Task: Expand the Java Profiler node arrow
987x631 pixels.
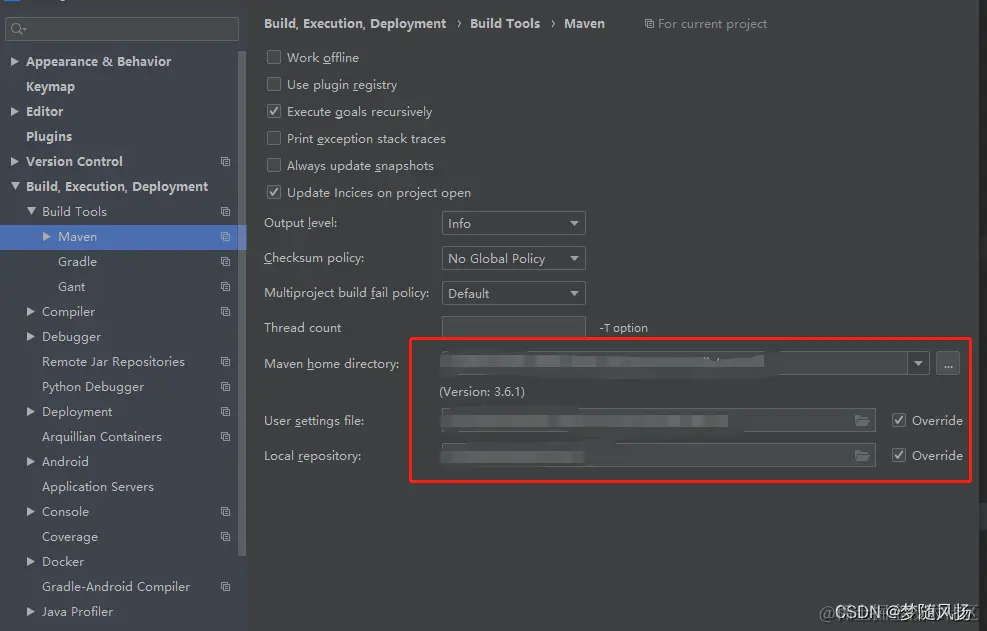Action: pyautogui.click(x=30, y=611)
